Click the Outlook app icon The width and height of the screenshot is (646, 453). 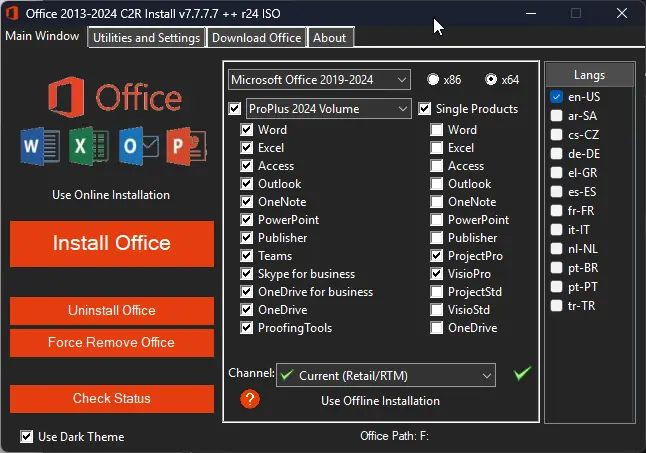pyautogui.click(x=138, y=146)
